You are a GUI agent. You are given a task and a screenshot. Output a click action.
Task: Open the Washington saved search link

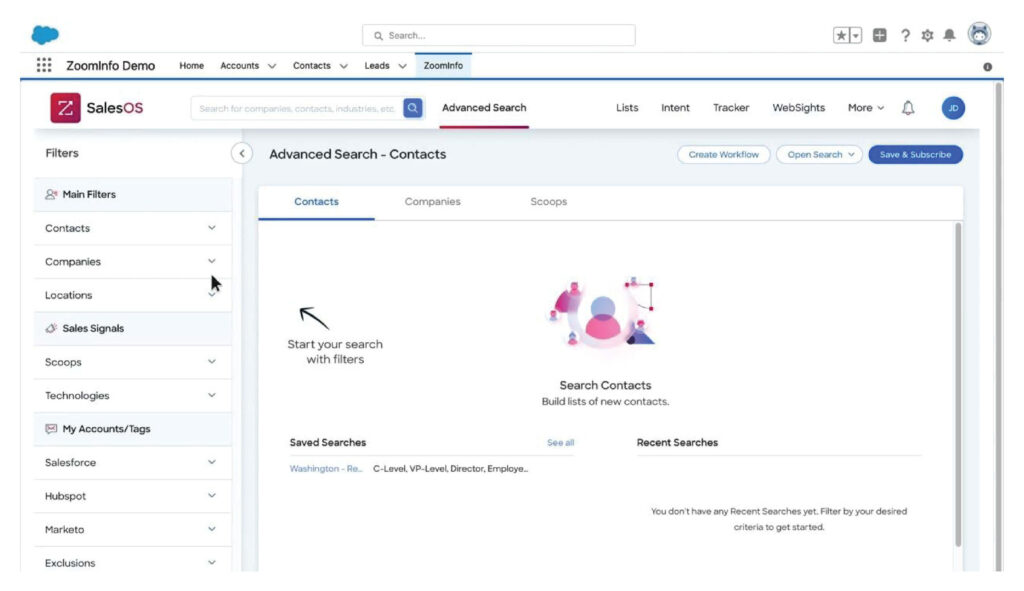(x=325, y=469)
